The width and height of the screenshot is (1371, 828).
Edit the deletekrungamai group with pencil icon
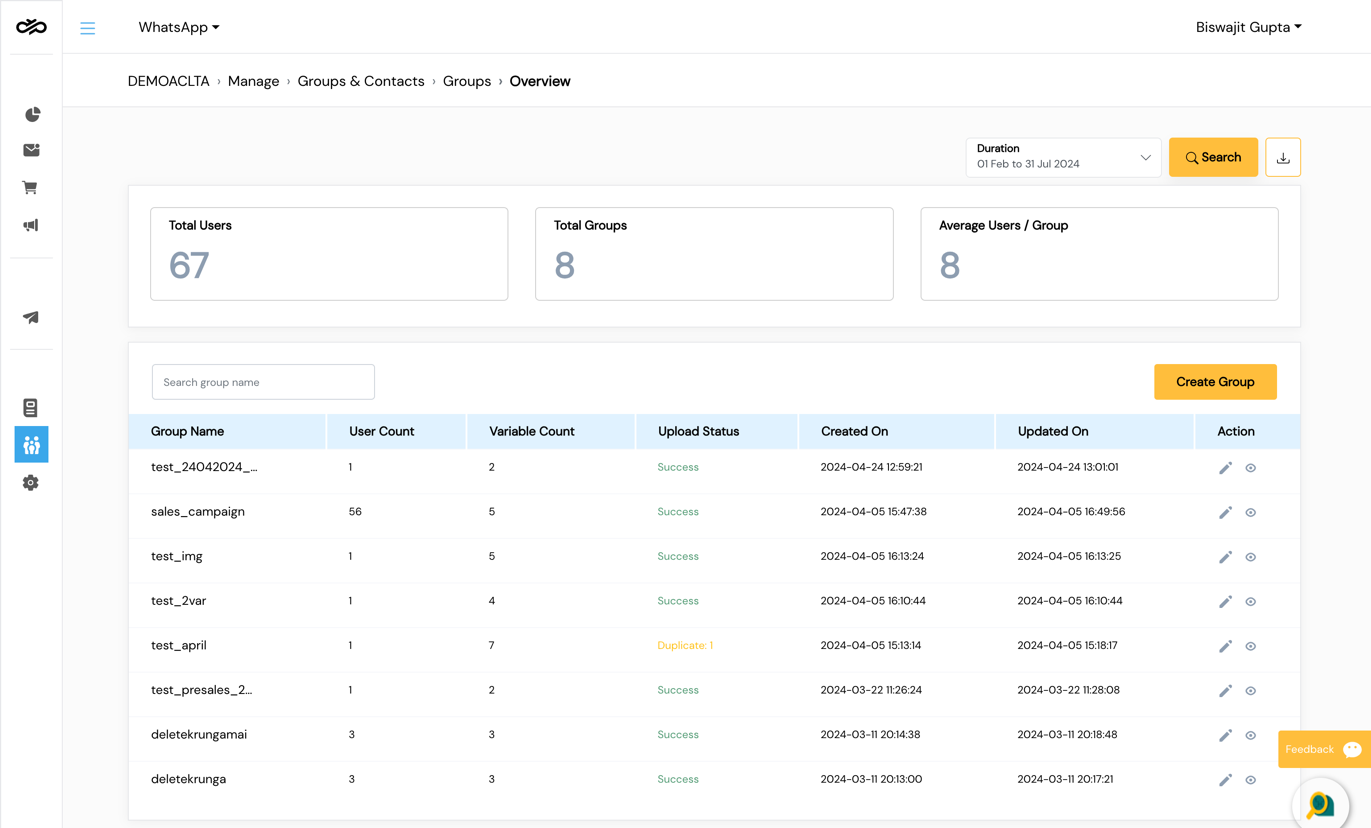click(x=1225, y=735)
